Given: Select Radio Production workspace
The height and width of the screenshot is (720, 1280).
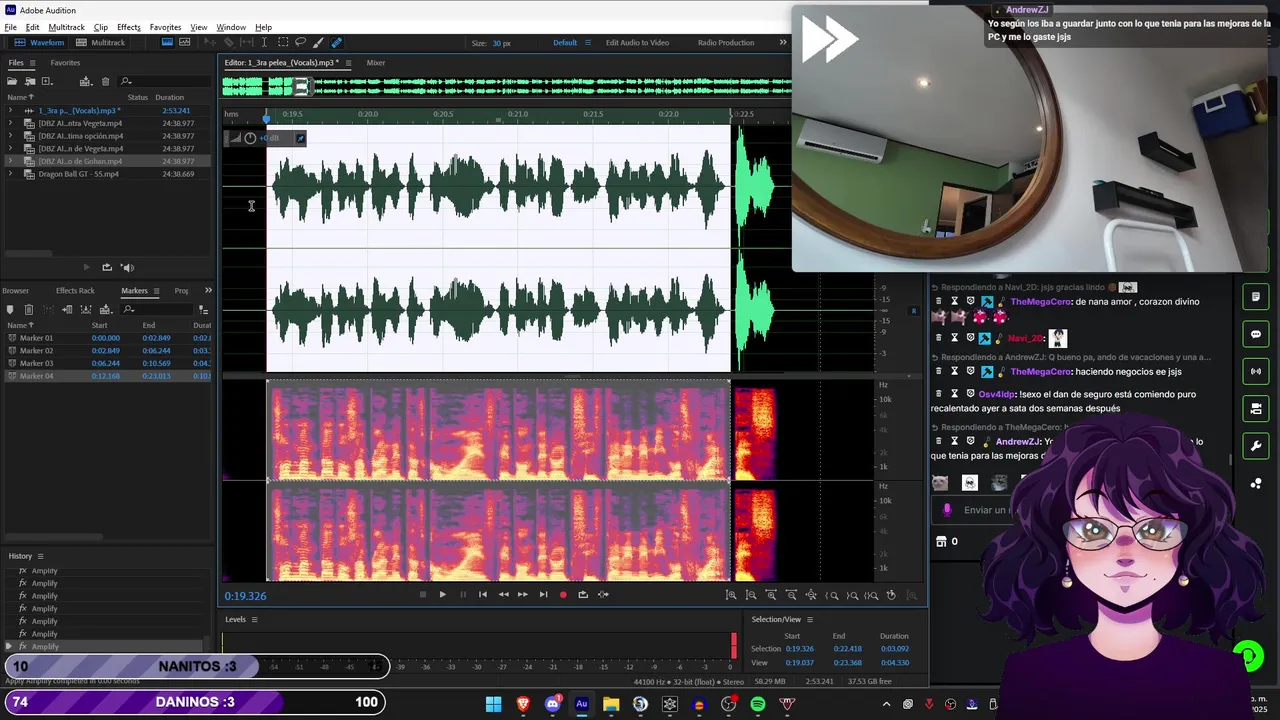Looking at the screenshot, I should point(726,42).
